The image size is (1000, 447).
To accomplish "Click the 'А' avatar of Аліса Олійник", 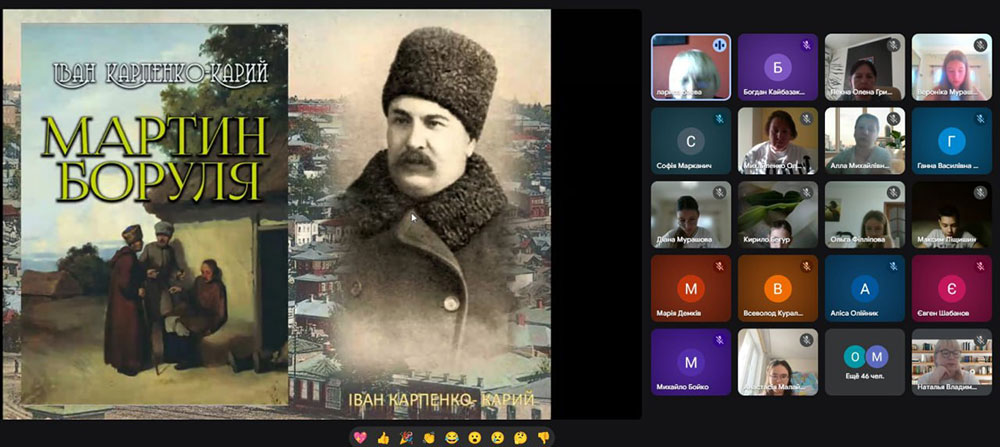I will (x=865, y=289).
